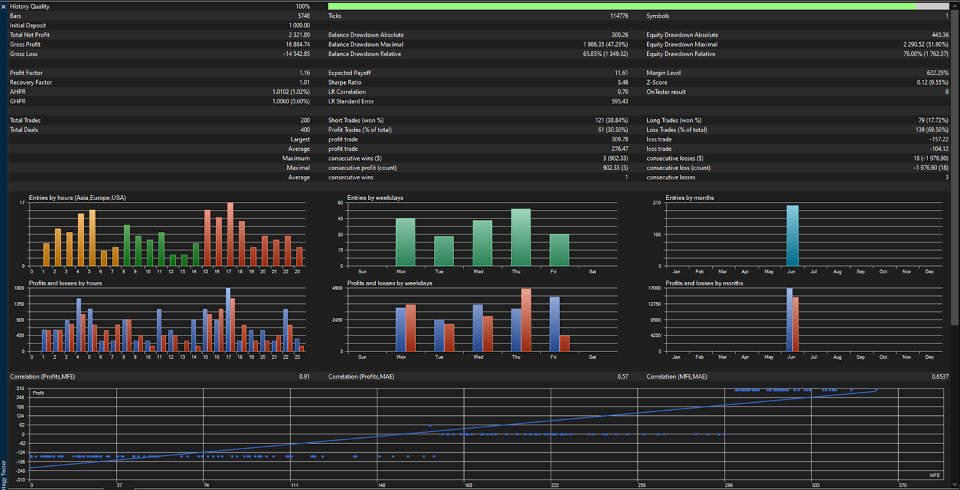Image resolution: width=960 pixels, height=490 pixels.
Task: Click the Correlation (Profits,MAE) value 0.57
Action: click(623, 377)
